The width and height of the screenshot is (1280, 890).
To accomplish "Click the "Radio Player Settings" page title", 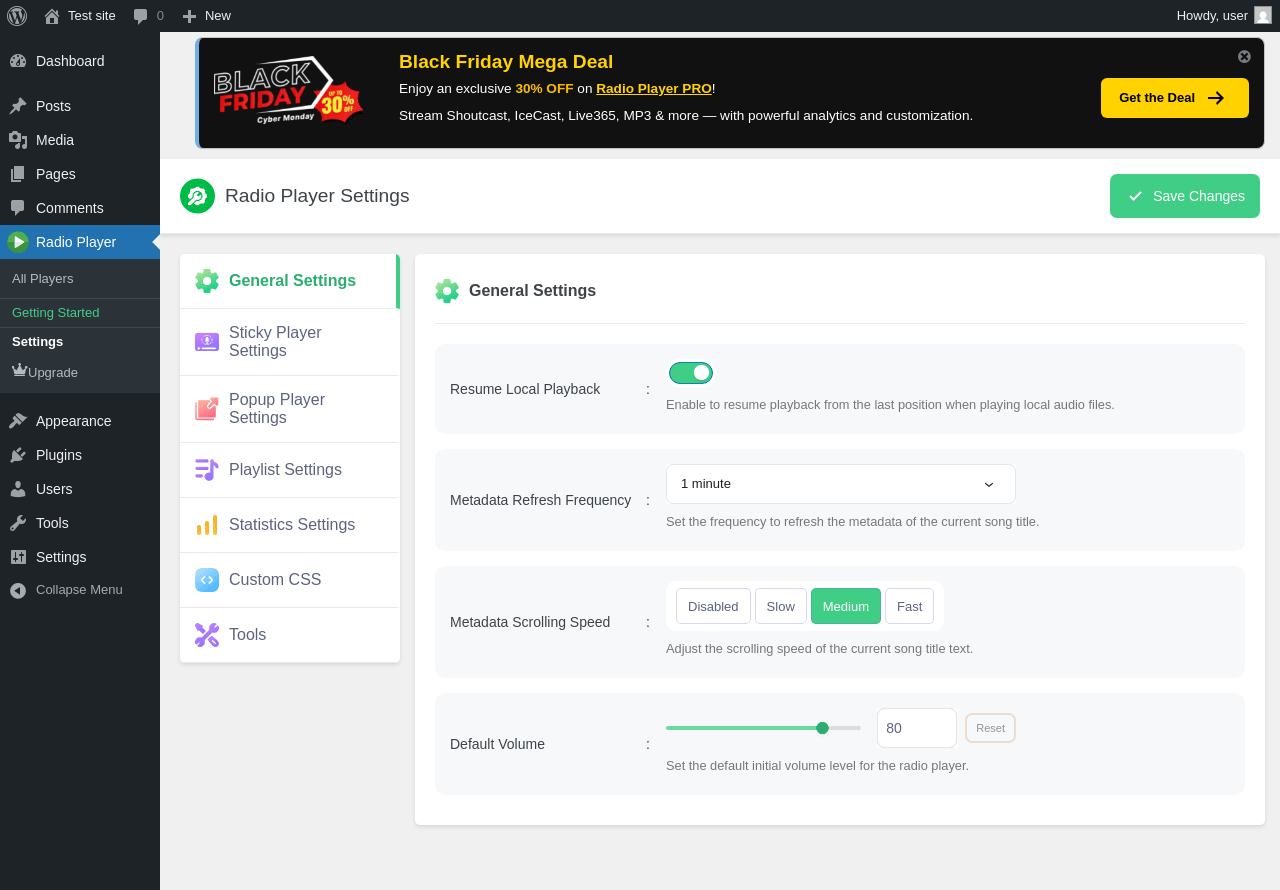I will click(317, 196).
